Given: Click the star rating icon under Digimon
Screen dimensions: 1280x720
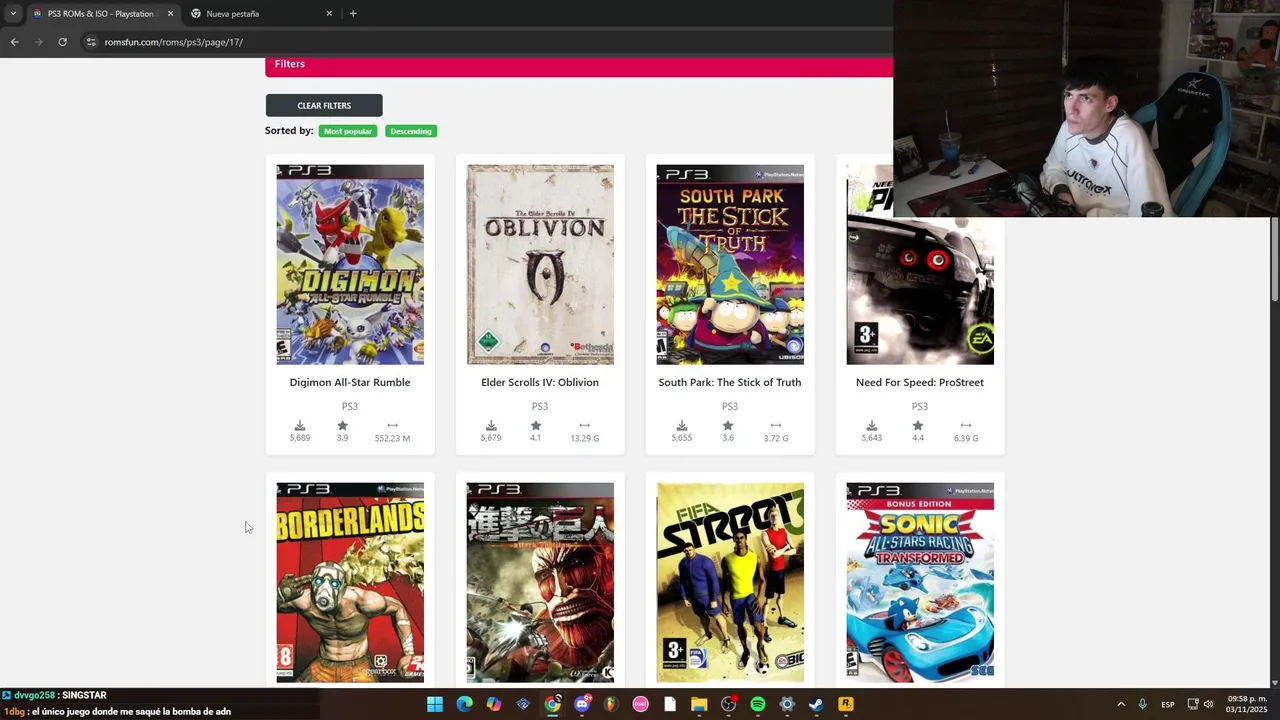Looking at the screenshot, I should pos(342,426).
